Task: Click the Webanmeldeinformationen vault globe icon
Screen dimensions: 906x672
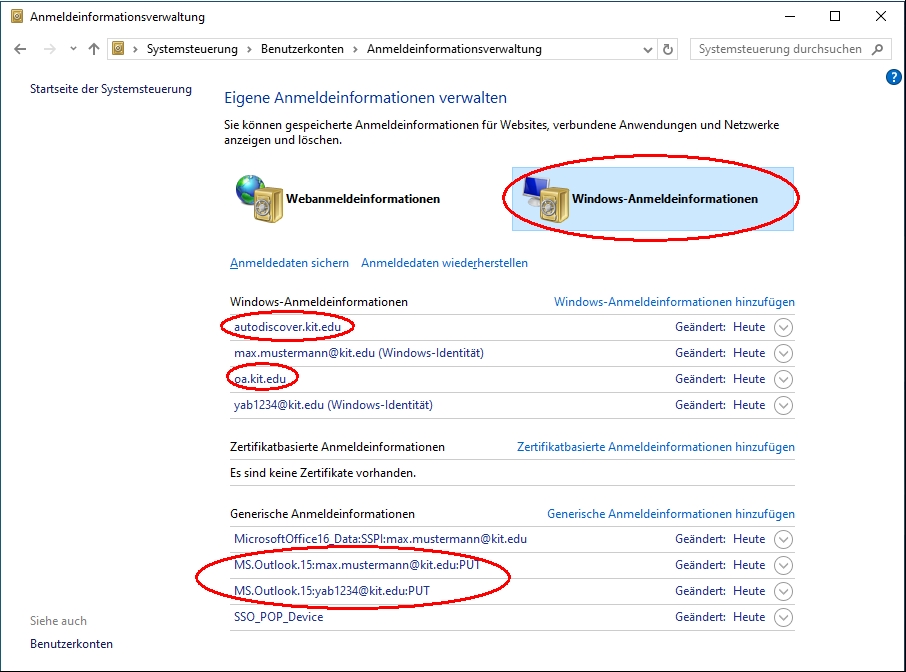Action: tap(255, 198)
